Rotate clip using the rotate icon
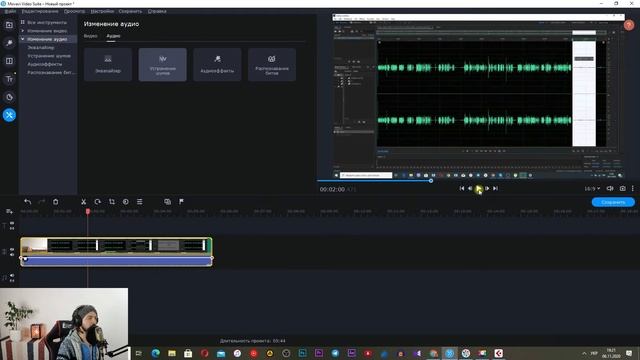This screenshot has width=640, height=360. click(x=98, y=202)
